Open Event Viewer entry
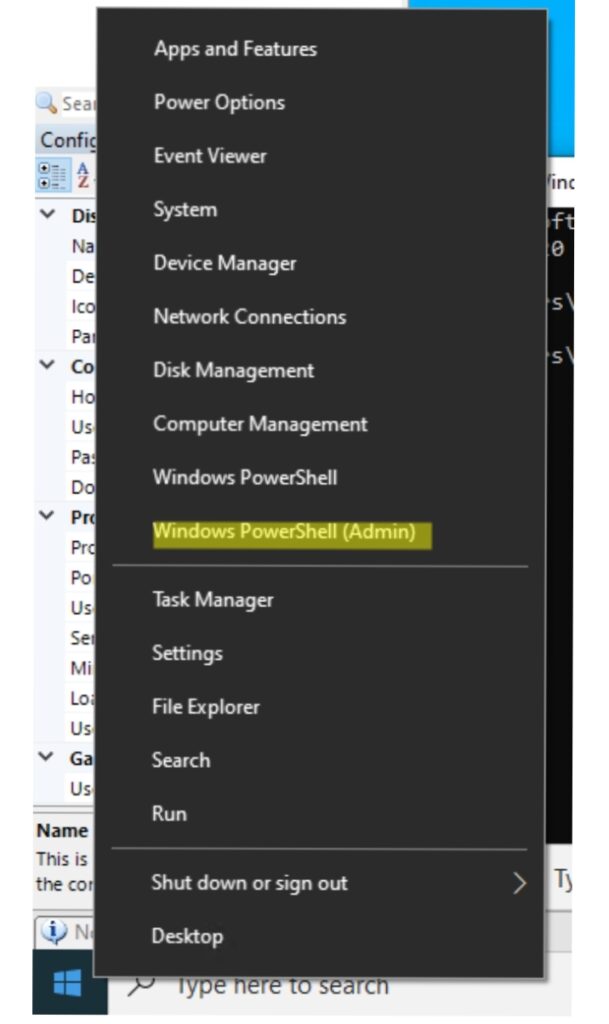The height and width of the screenshot is (1024, 609). coord(210,156)
